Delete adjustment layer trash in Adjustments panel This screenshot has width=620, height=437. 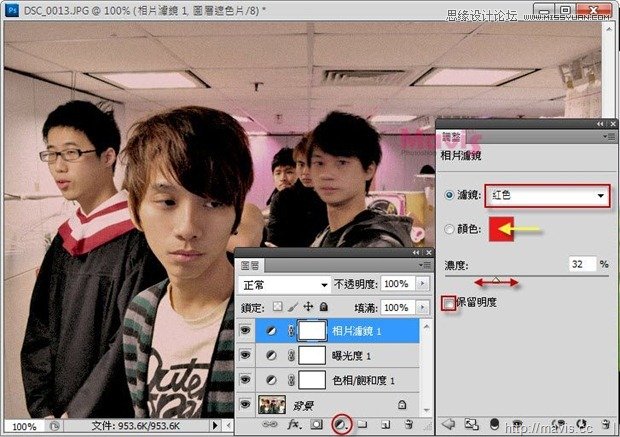605,424
